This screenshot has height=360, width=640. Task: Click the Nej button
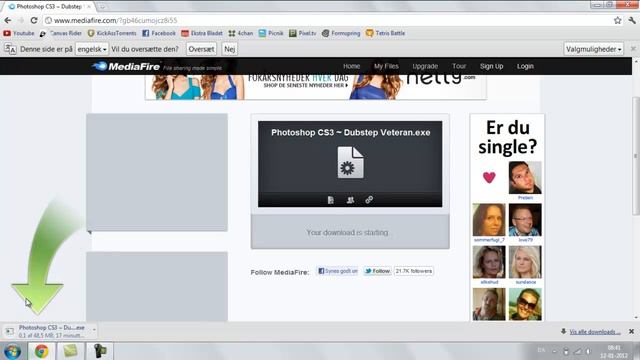[230, 49]
